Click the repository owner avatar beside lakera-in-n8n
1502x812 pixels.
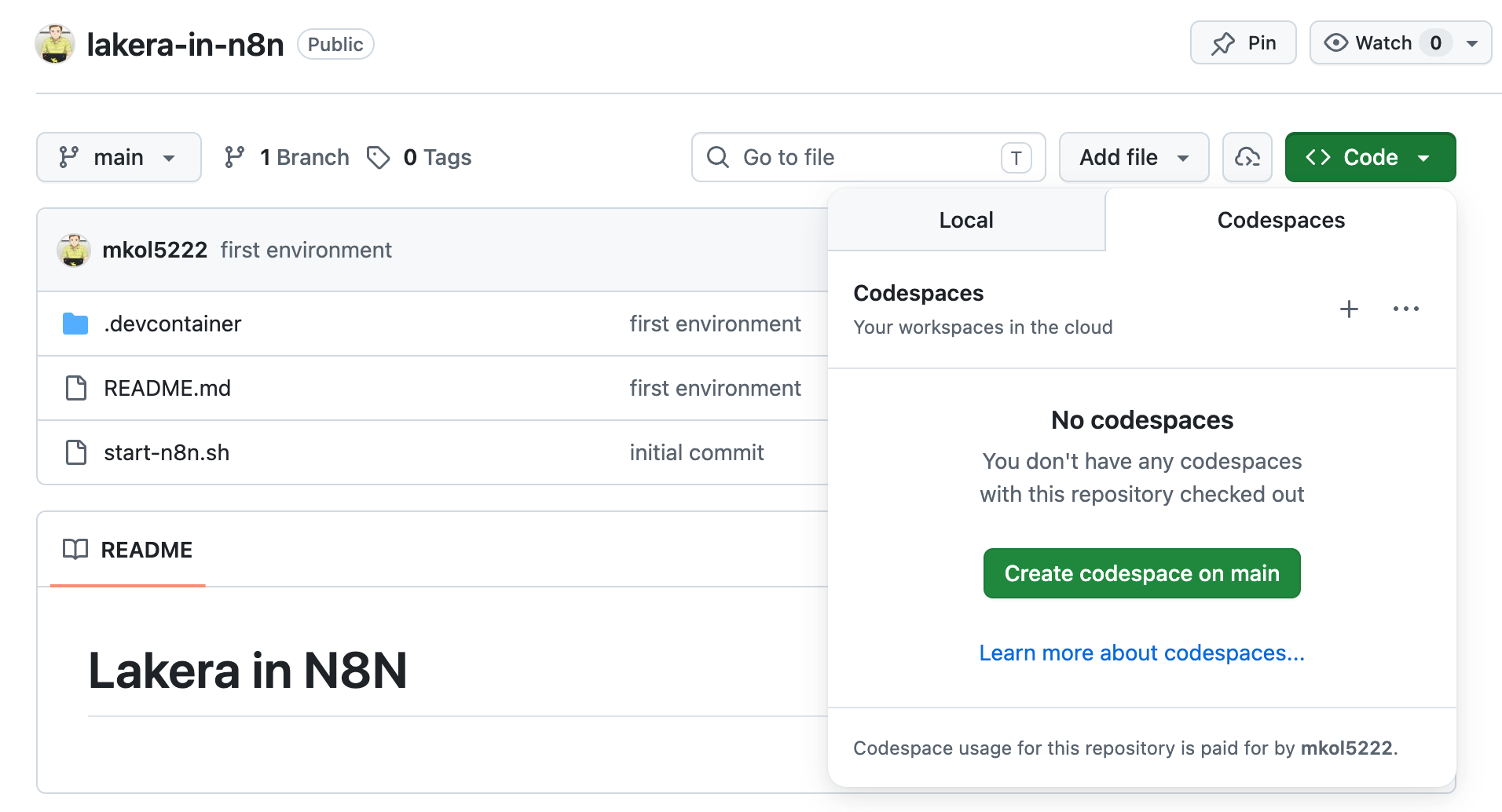coord(55,44)
